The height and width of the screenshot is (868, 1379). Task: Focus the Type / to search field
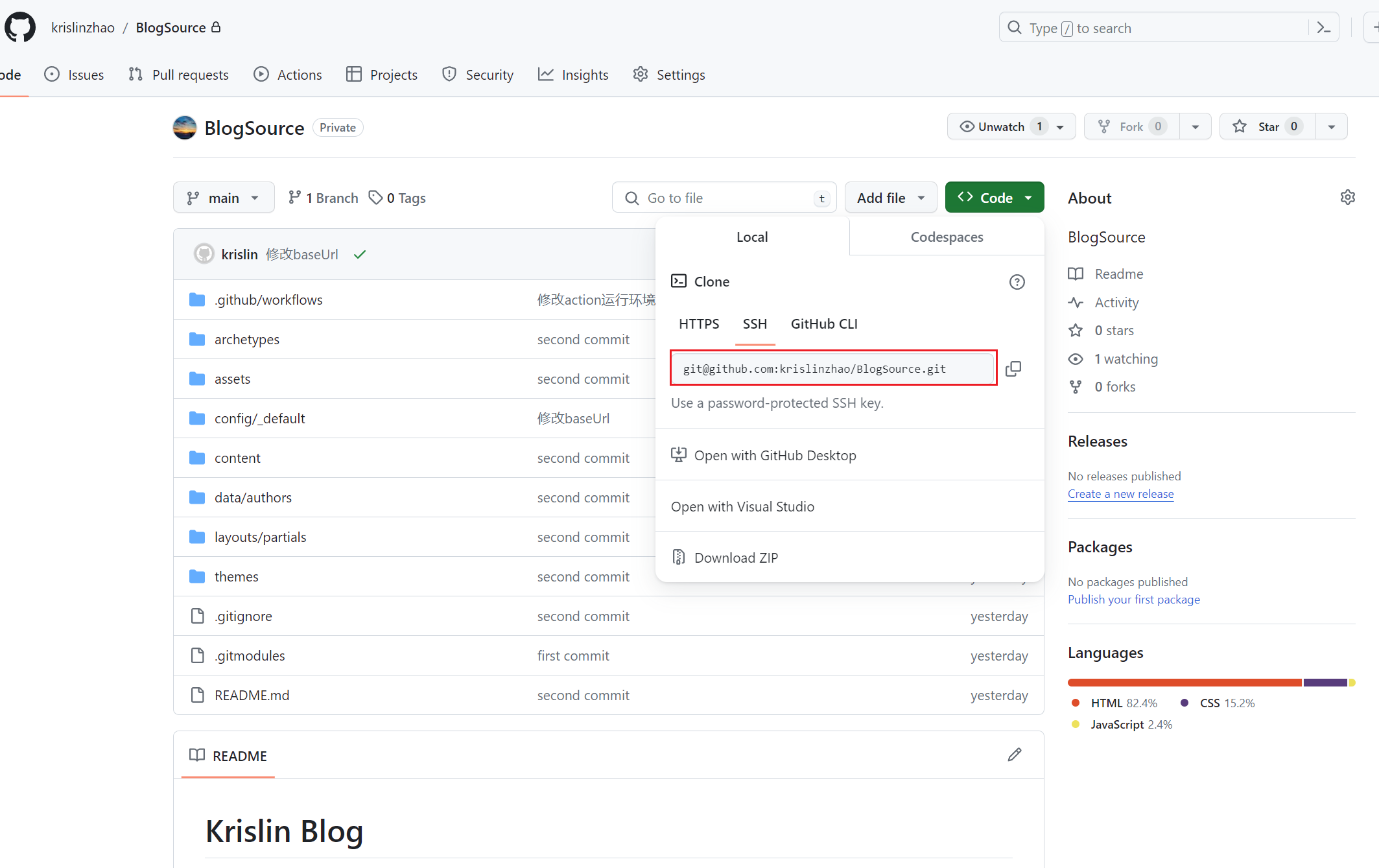(1154, 28)
